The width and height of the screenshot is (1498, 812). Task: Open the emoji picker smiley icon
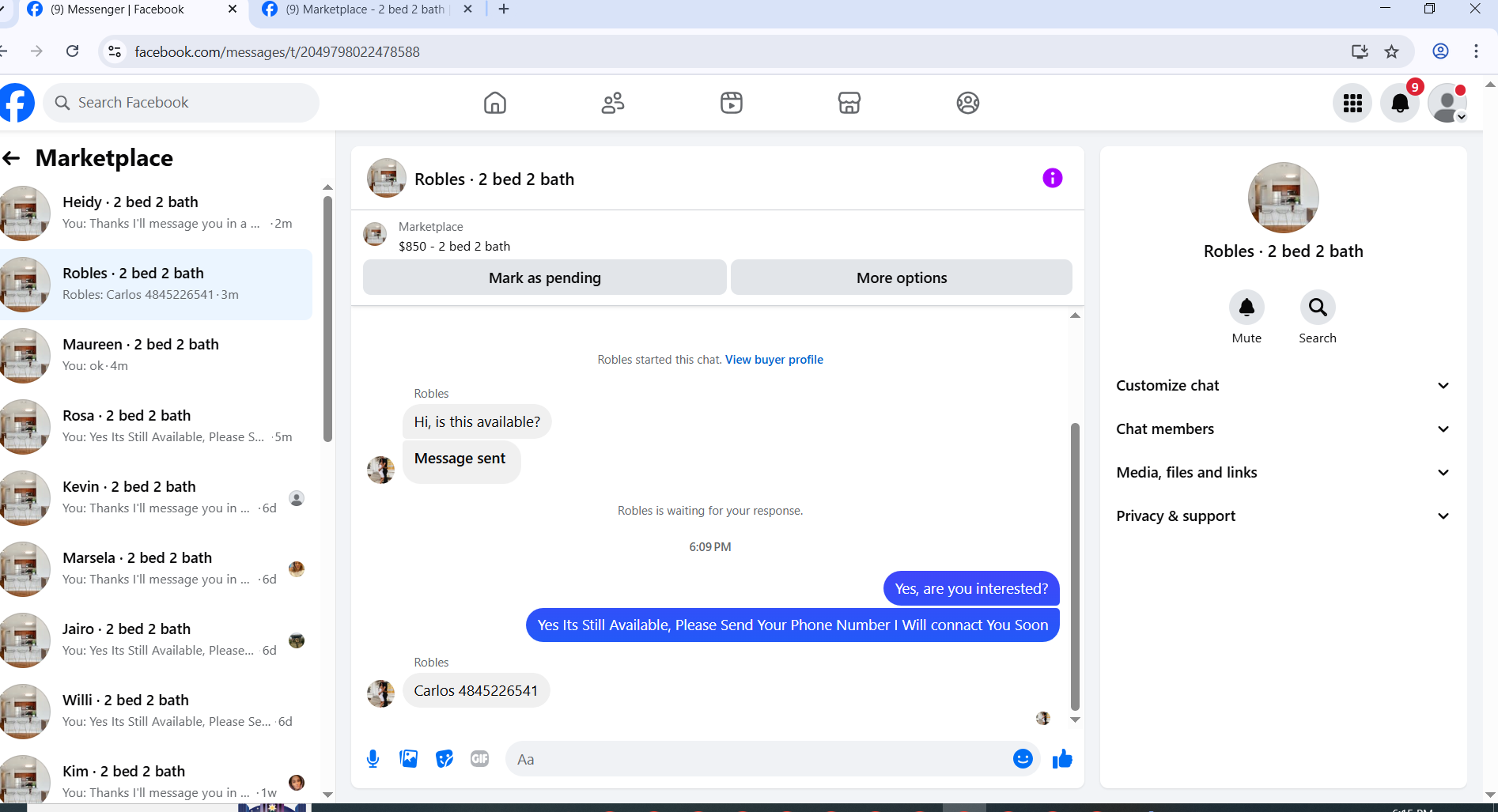click(x=1023, y=759)
